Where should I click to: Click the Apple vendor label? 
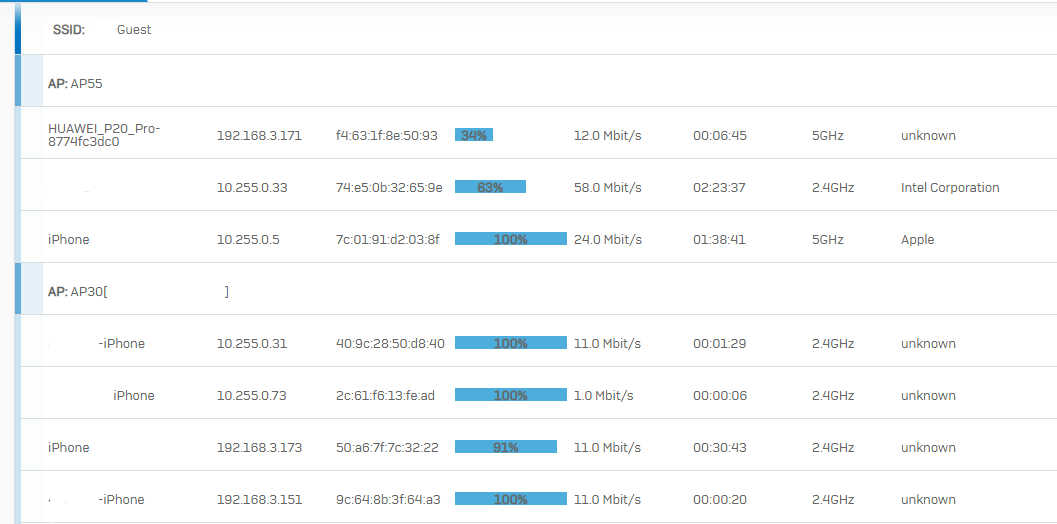point(917,240)
